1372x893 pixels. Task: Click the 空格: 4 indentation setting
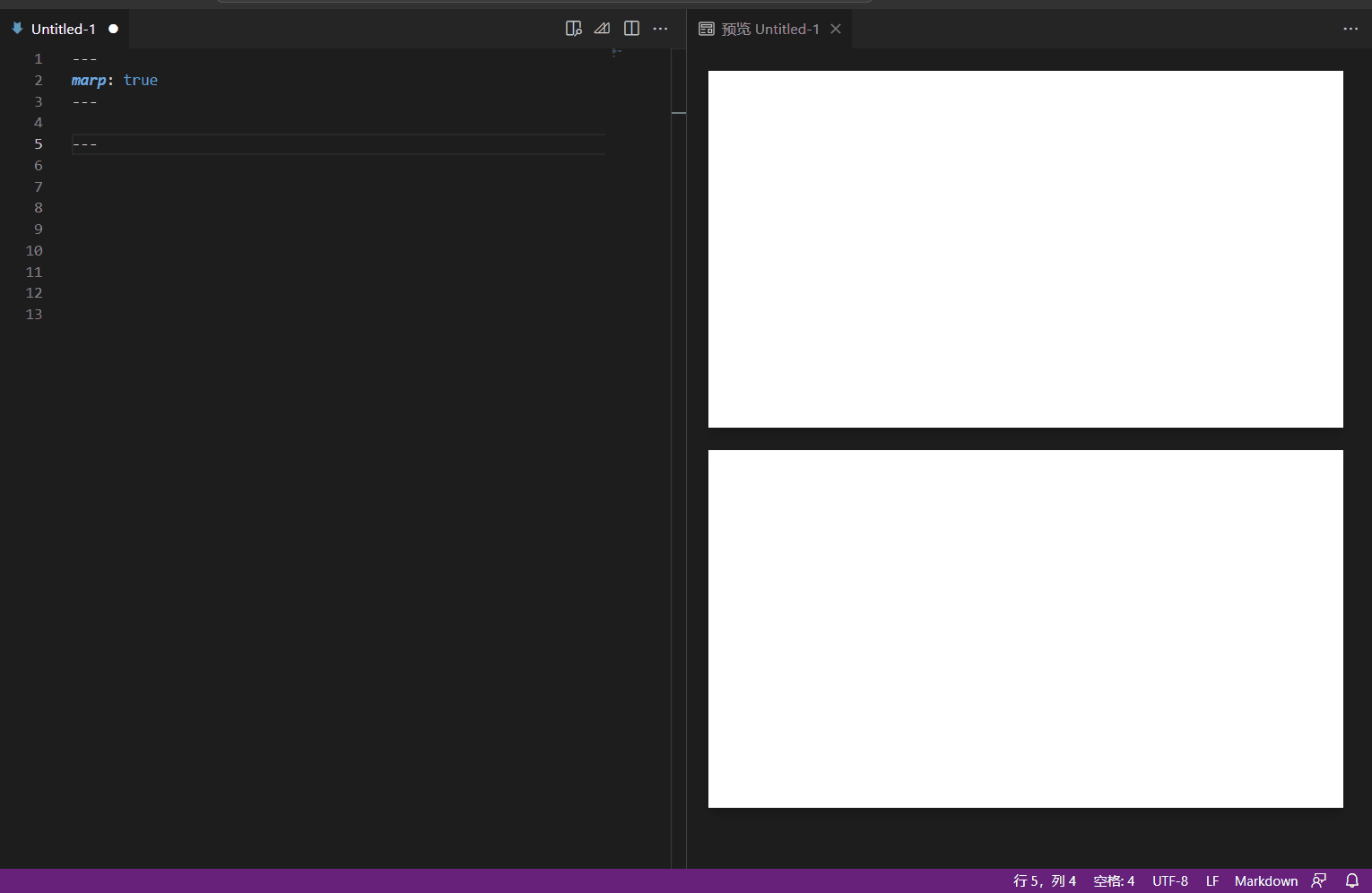tap(1113, 880)
